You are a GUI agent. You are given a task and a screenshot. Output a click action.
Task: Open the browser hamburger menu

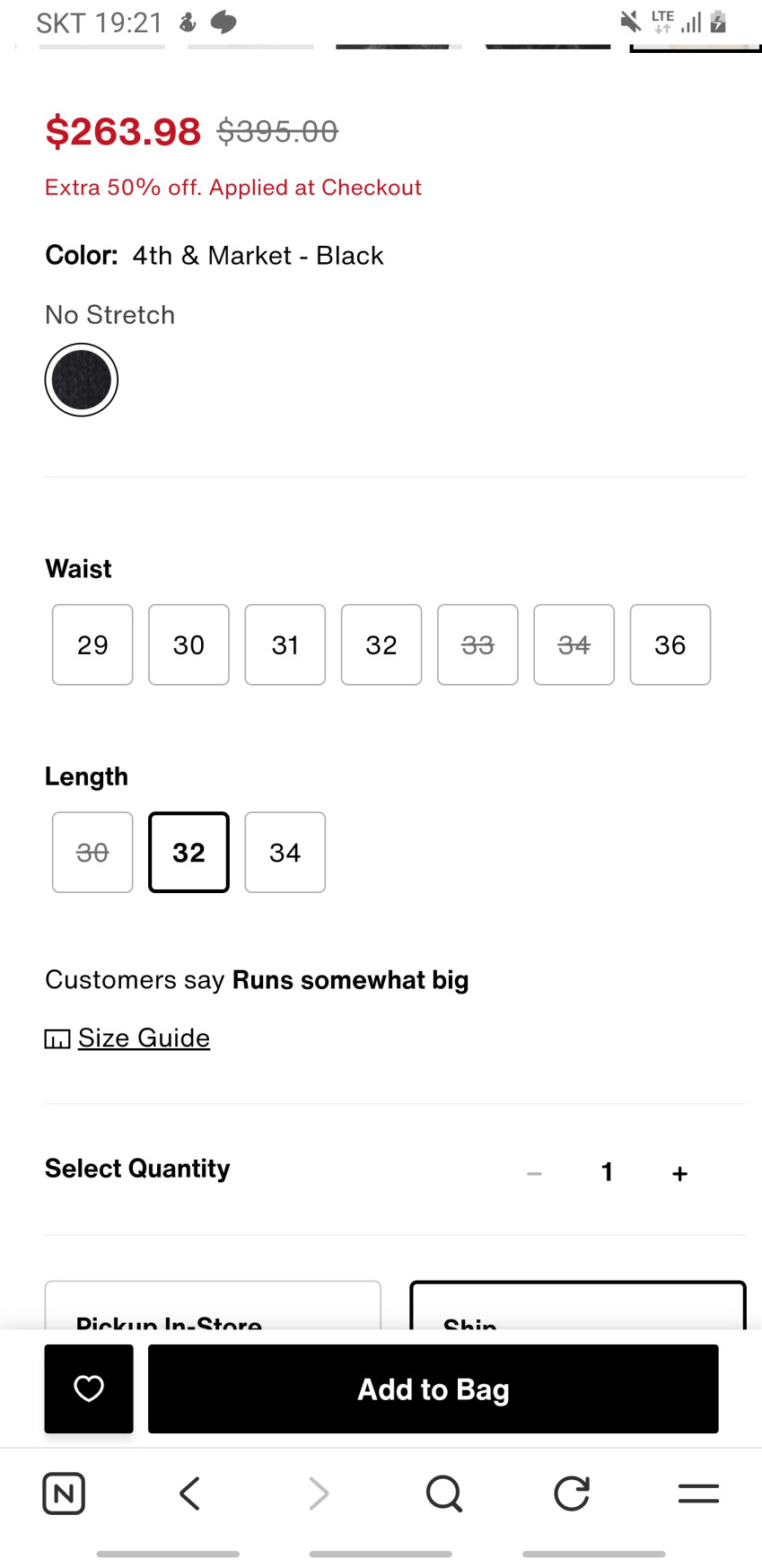(x=698, y=1494)
